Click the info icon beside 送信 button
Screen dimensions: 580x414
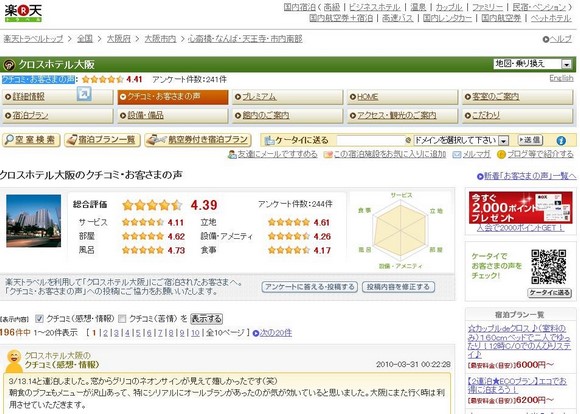coord(561,141)
